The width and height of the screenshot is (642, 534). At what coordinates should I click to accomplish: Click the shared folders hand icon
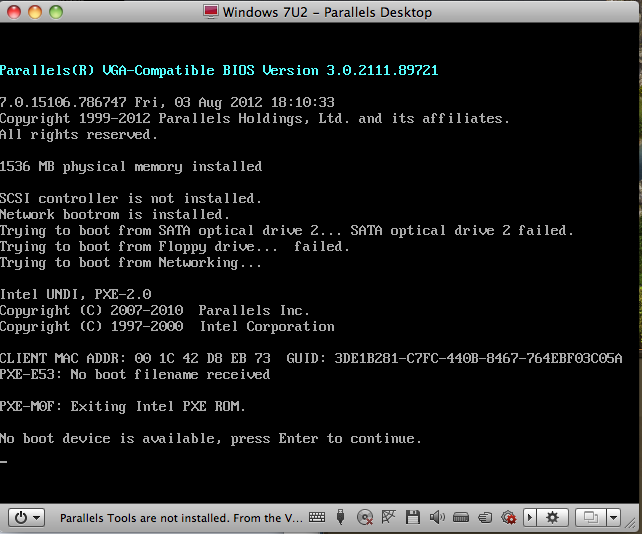click(485, 518)
